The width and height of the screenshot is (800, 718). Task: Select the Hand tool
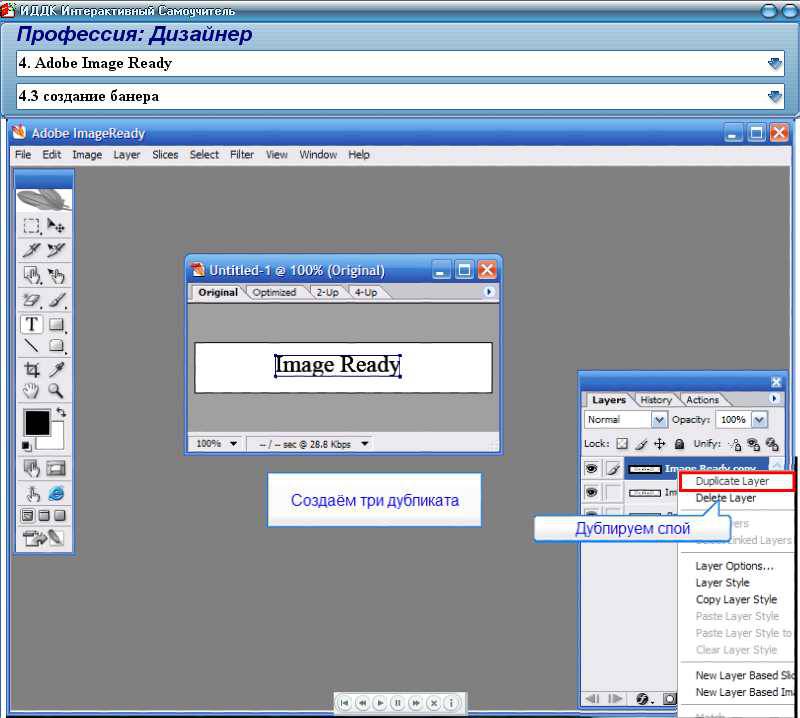pyautogui.click(x=32, y=390)
